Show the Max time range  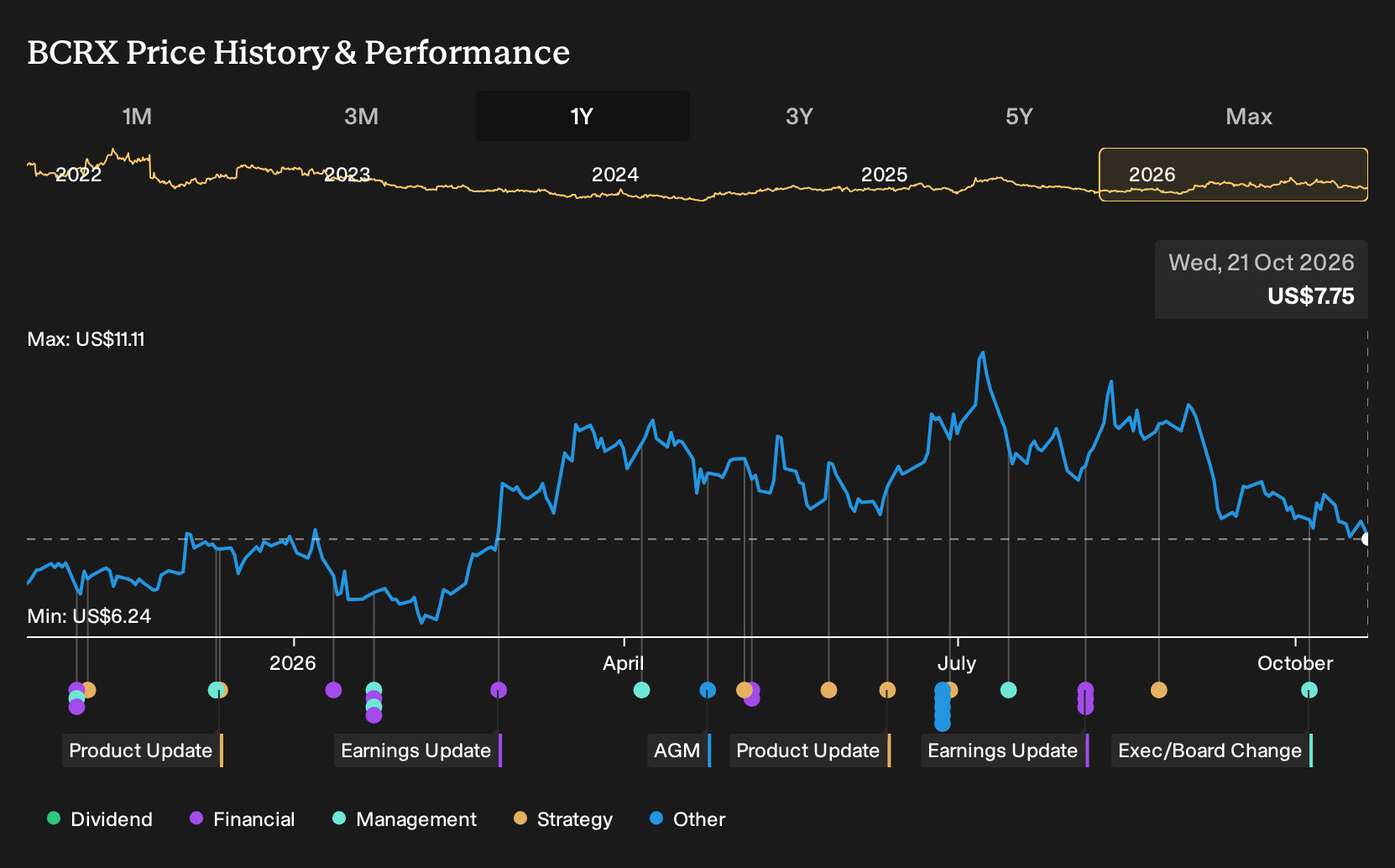(x=1249, y=116)
